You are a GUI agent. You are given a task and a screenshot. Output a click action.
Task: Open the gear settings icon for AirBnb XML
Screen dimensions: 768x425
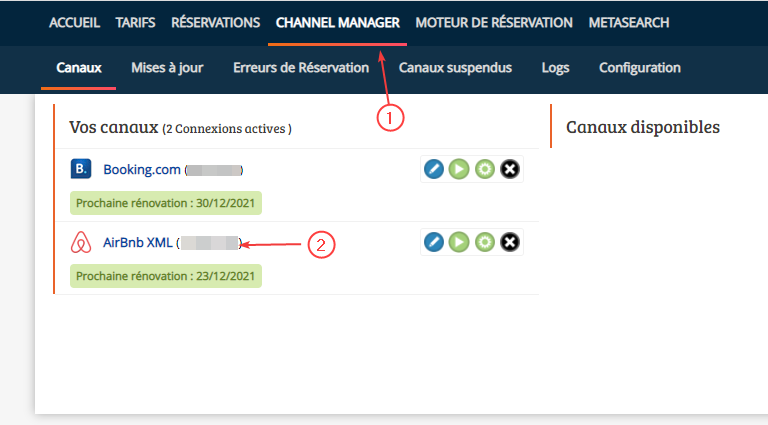tap(485, 242)
